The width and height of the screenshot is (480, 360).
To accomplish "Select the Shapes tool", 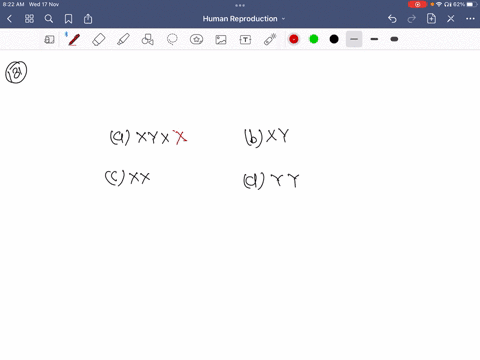I will click(x=148, y=40).
